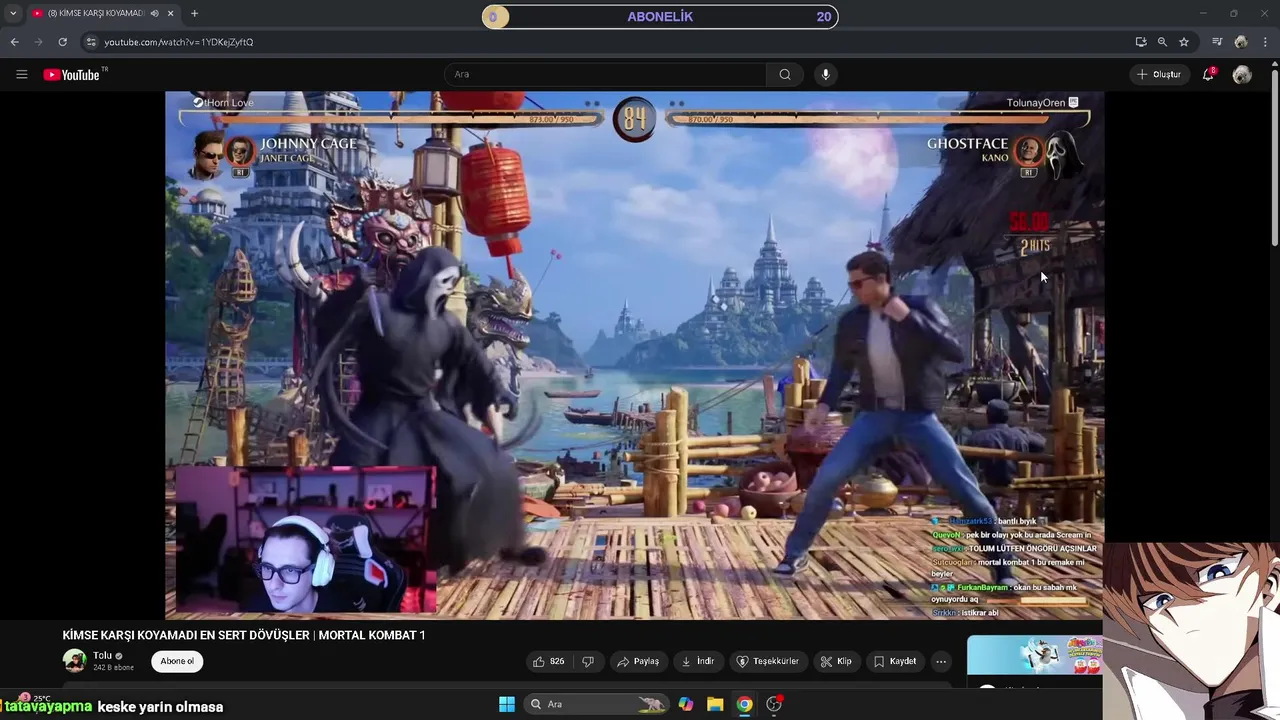
Task: Subscribe with the "Abone ol" button
Action: (178, 661)
